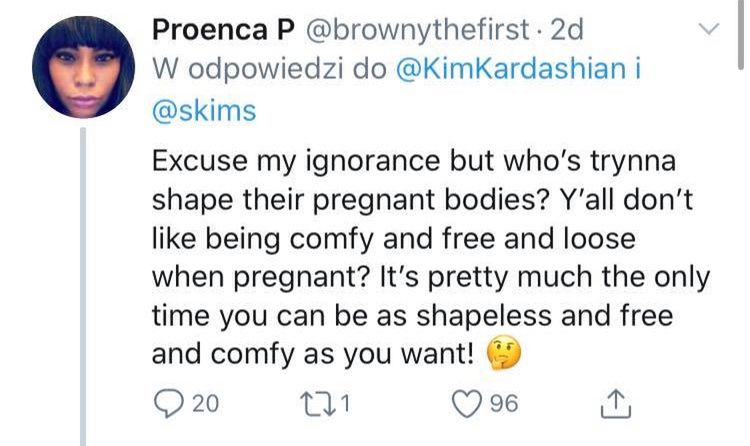Visit the @skims mention
750x446 pixels.
click(205, 111)
